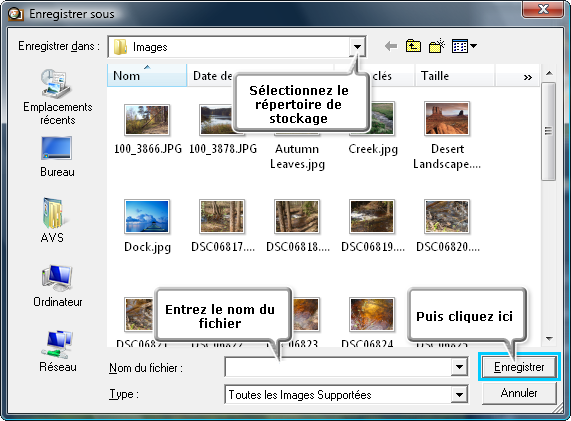The width and height of the screenshot is (571, 421).
Task: Open the view menu icon
Action: pos(464,46)
